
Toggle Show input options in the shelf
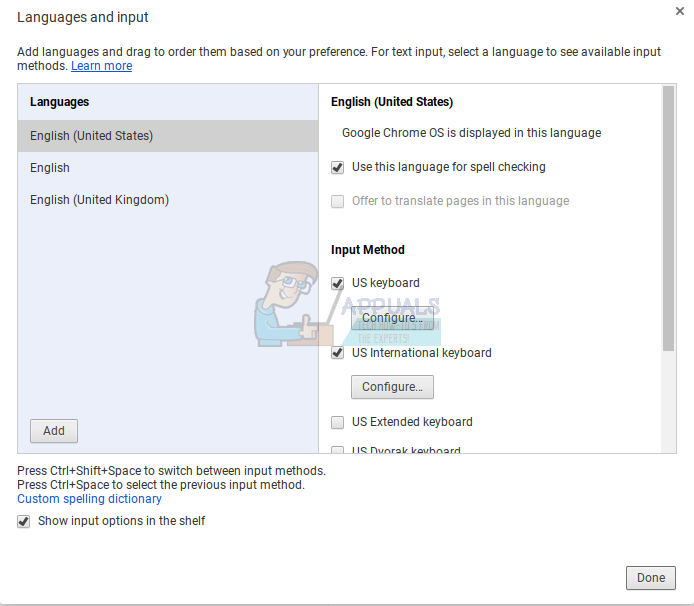[24, 521]
